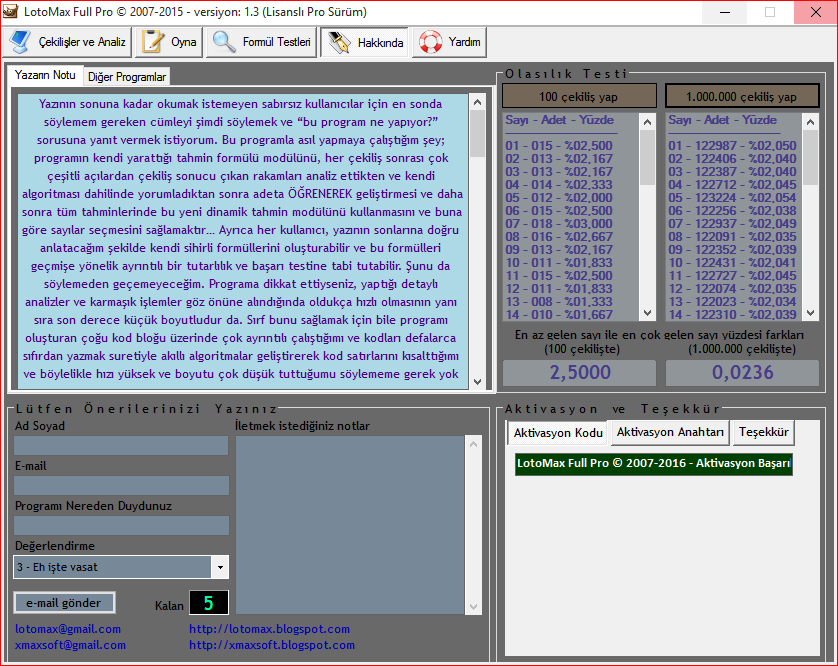The width and height of the screenshot is (838, 666).
Task: Switch to the Teşekkür tab
Action: tap(764, 432)
